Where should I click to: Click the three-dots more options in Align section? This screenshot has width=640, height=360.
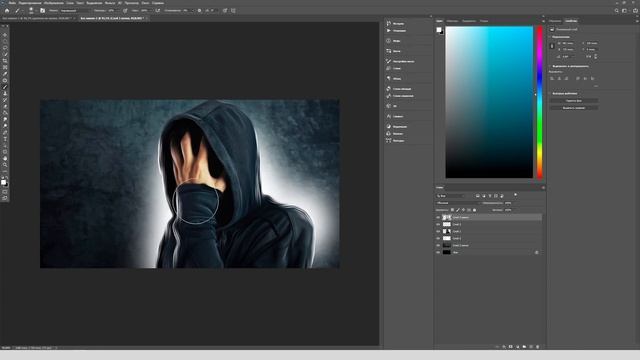(x=596, y=86)
